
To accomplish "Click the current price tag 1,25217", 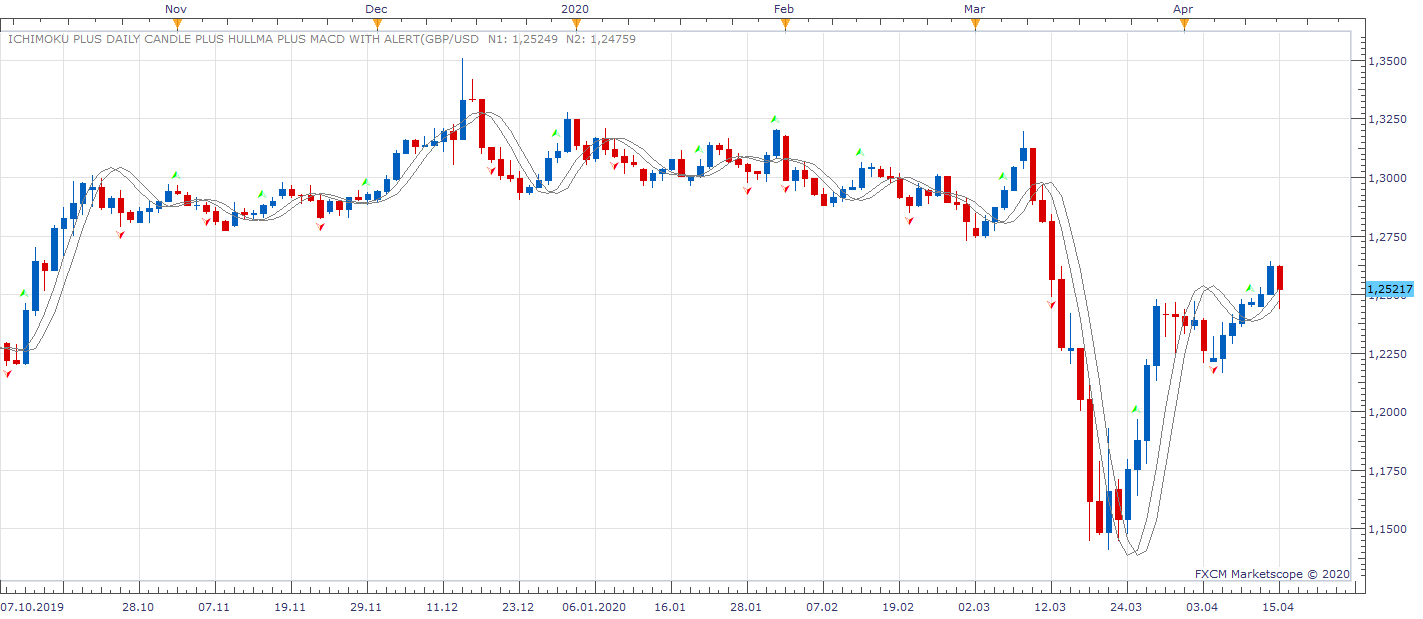I will [x=1390, y=290].
